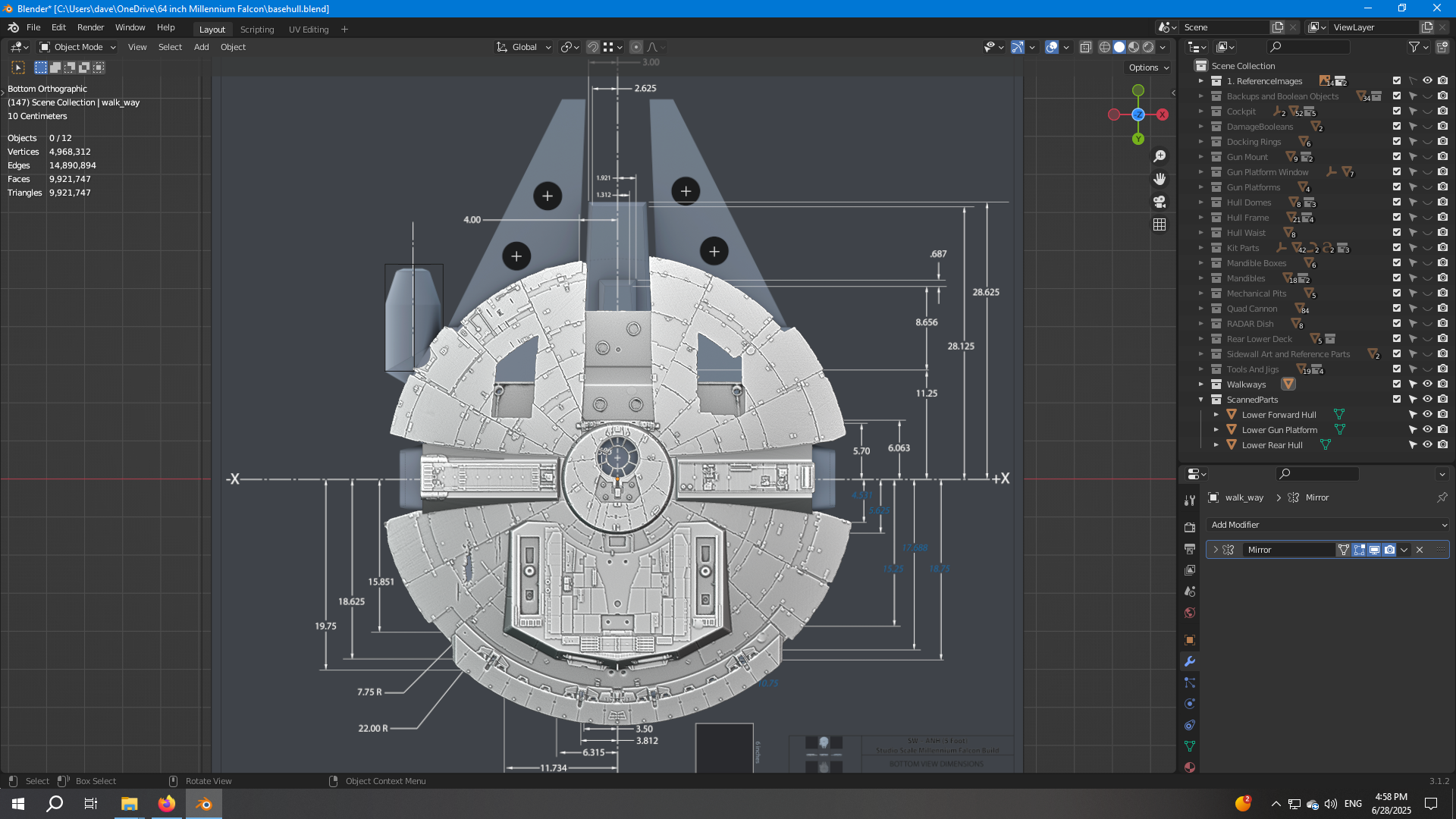Open the viewport shading options dropdown
1456x819 pixels.
coord(1163,47)
